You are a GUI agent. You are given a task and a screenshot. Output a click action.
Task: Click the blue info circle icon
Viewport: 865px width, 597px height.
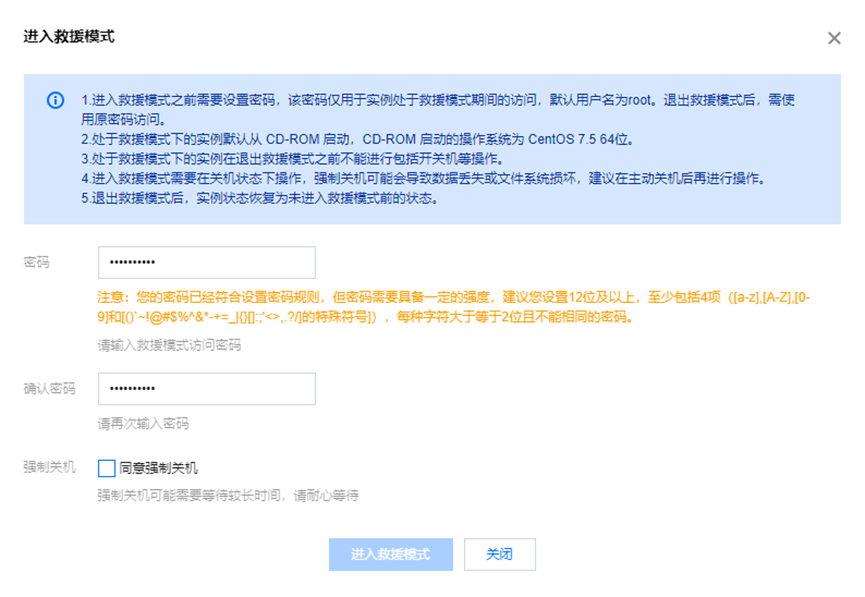pos(55,100)
